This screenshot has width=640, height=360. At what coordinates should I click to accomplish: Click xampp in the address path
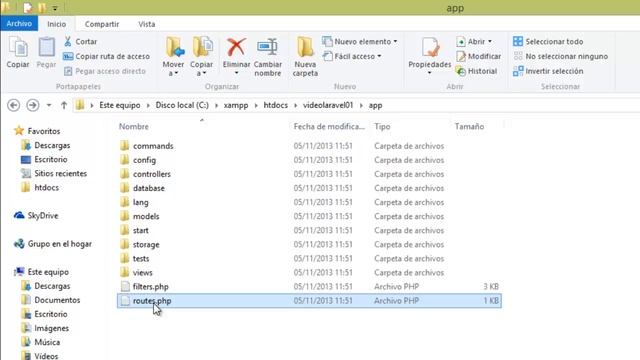coord(236,105)
